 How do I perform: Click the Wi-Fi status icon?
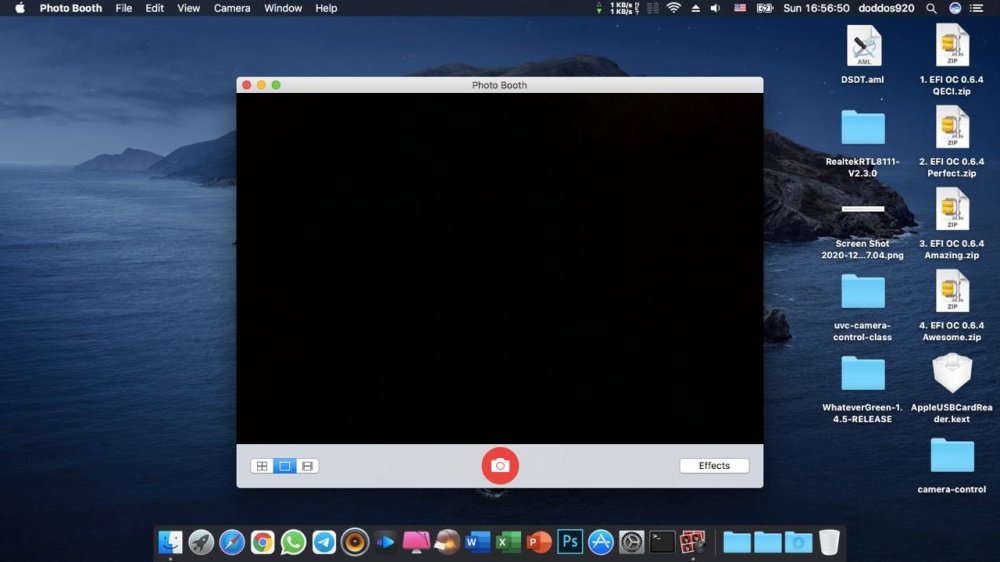[673, 8]
